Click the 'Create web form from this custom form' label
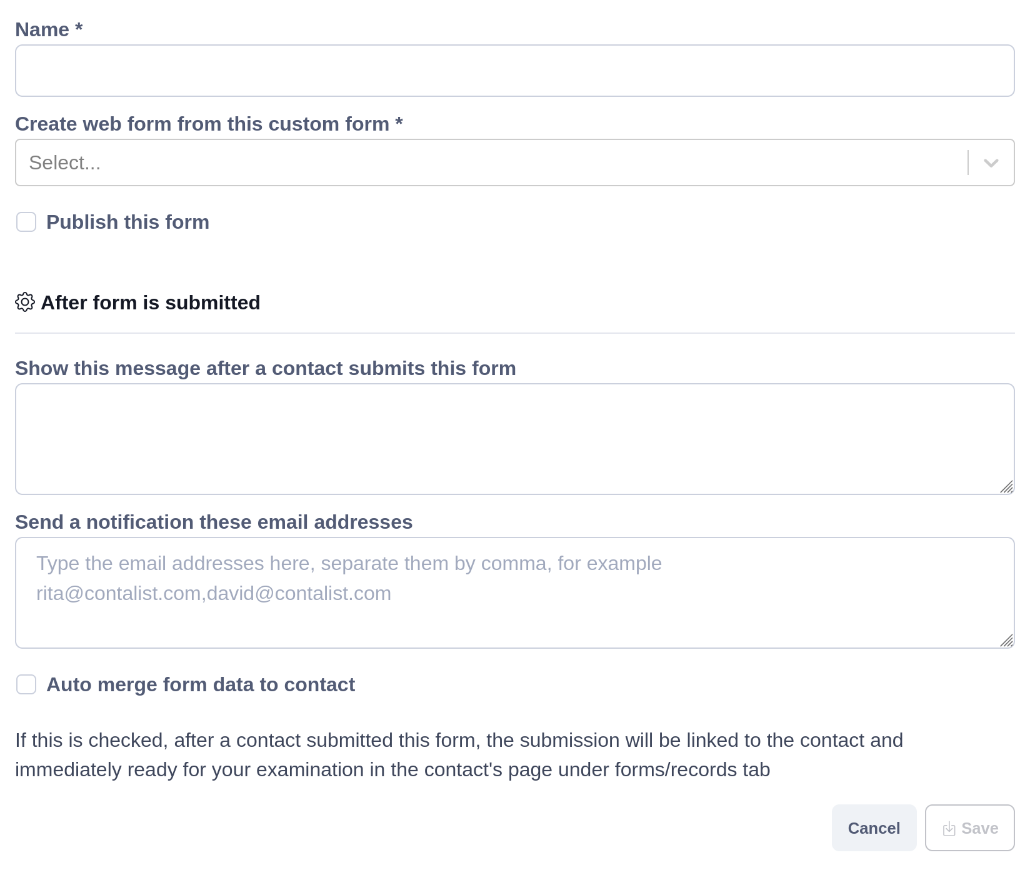The width and height of the screenshot is (1030, 870). tap(208, 124)
